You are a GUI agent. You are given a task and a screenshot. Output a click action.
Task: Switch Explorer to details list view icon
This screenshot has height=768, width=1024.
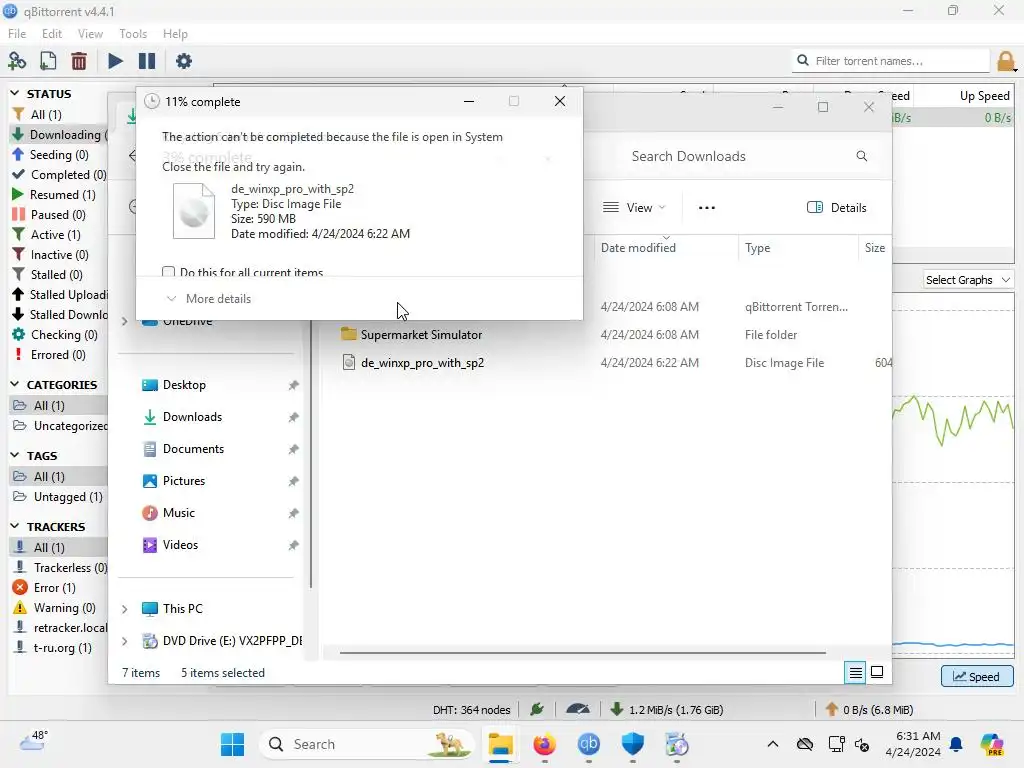coord(856,673)
